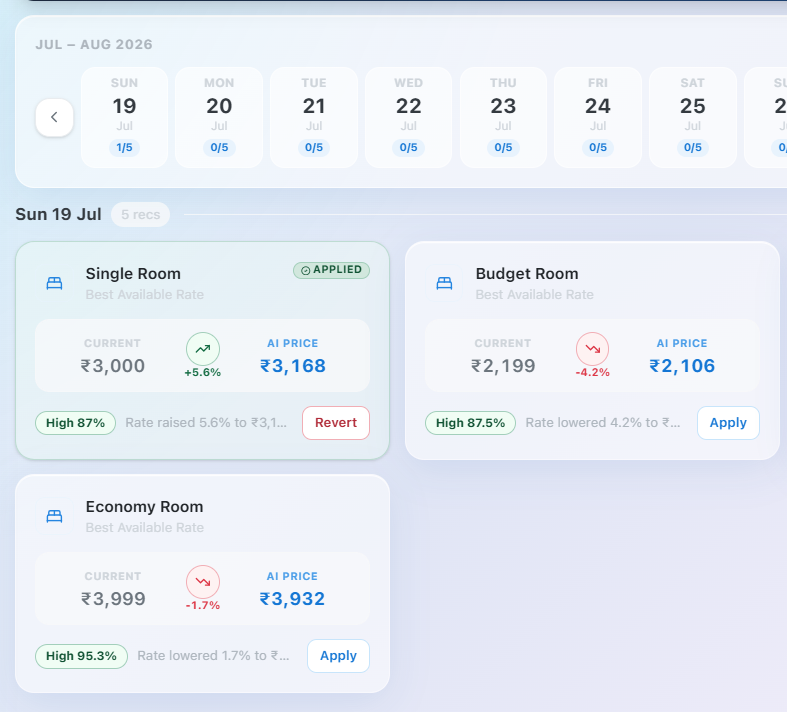Click the Economy Room card title
Viewport: 787px width, 712px height.
tap(145, 507)
